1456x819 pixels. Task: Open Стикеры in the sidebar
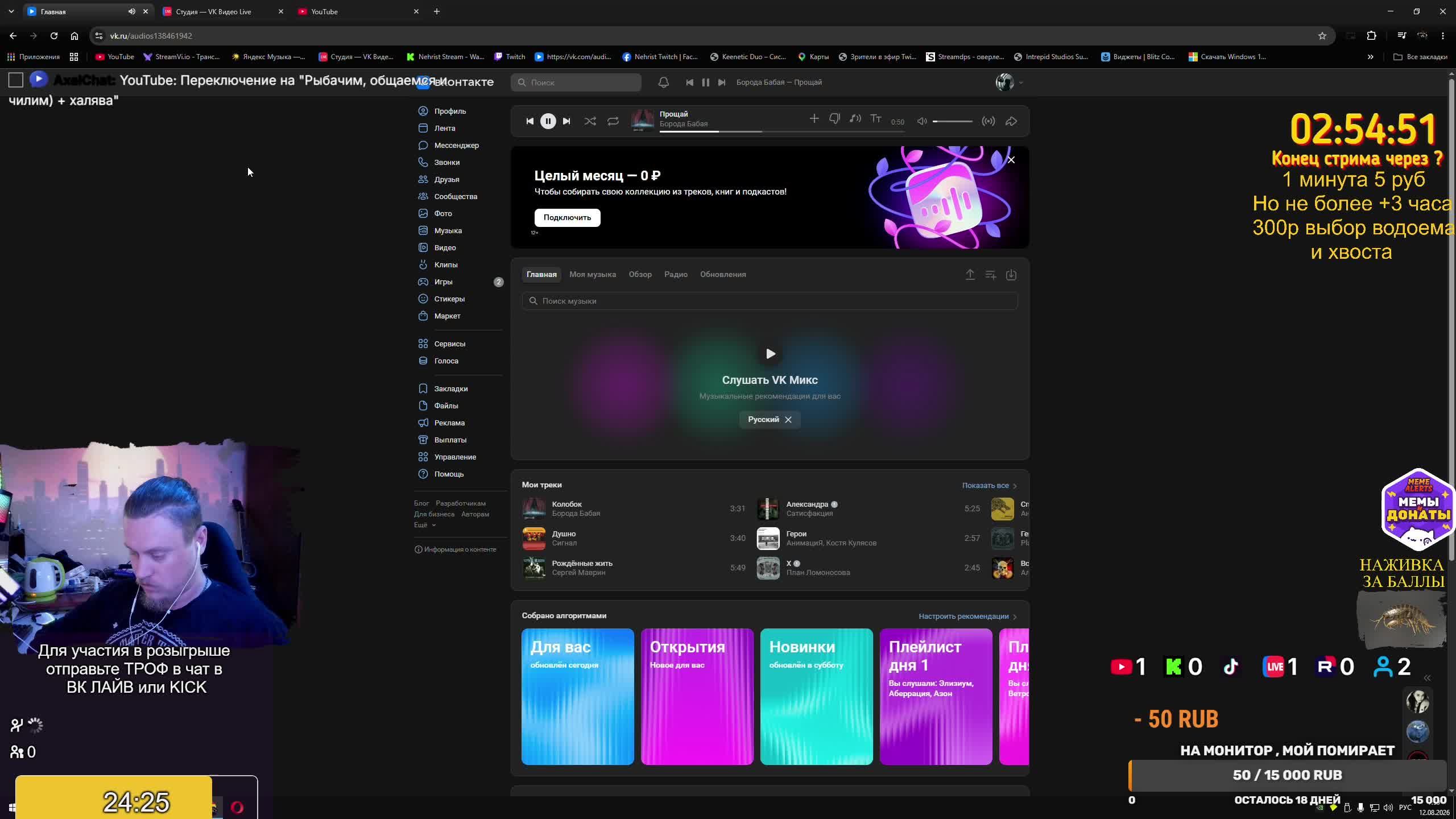pyautogui.click(x=449, y=299)
